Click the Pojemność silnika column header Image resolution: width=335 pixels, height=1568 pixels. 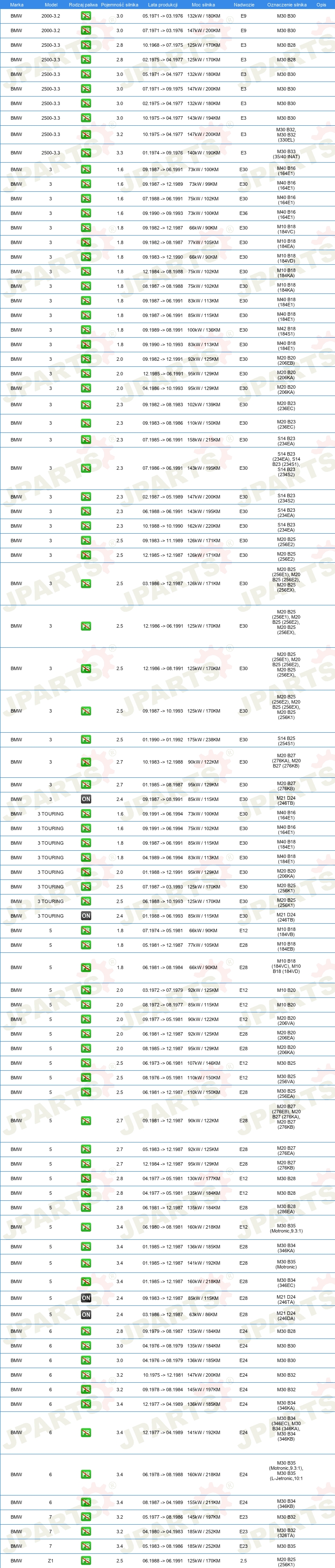tap(120, 4)
